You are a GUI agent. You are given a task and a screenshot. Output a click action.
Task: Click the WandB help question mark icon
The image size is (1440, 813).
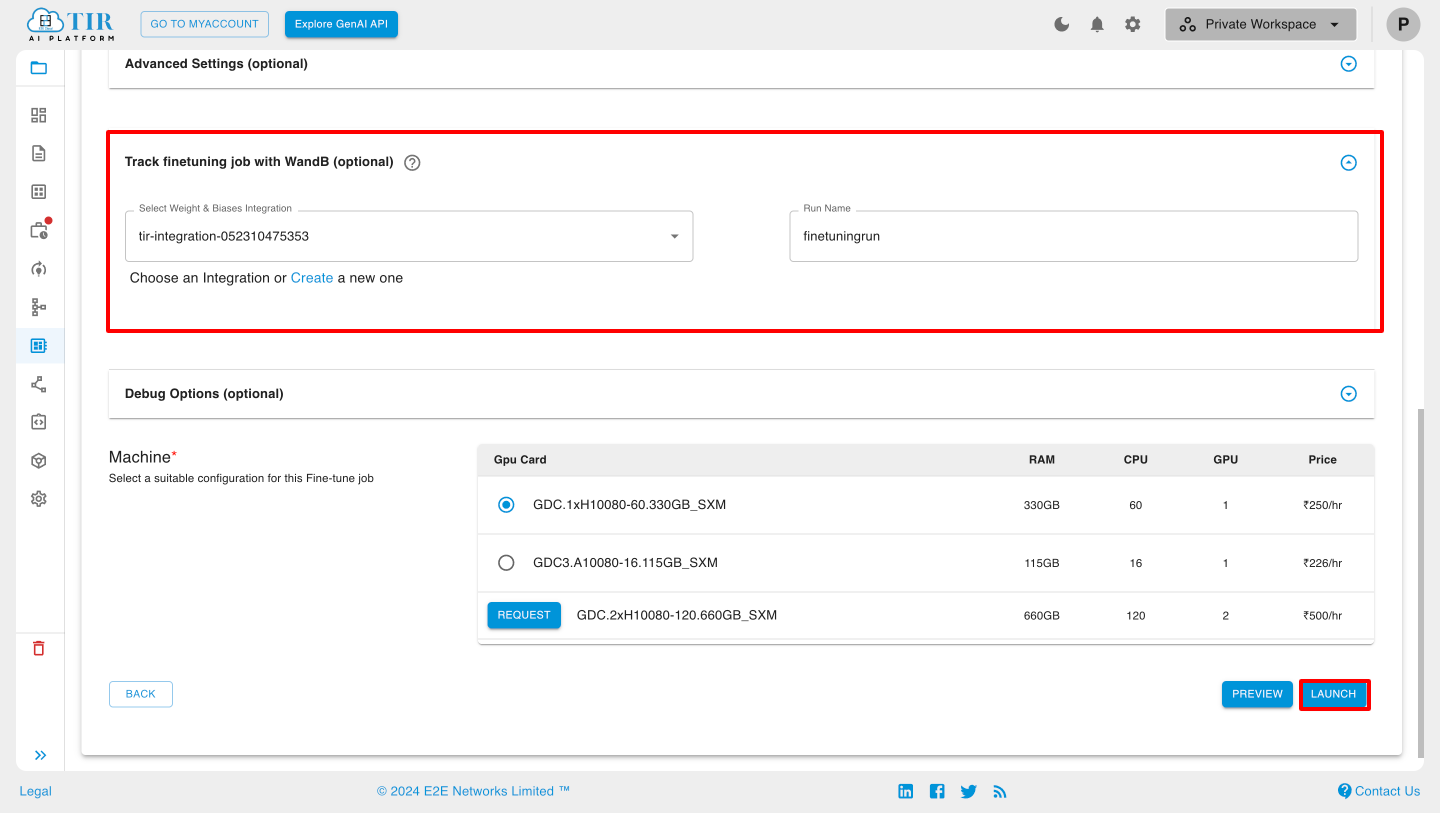(412, 162)
